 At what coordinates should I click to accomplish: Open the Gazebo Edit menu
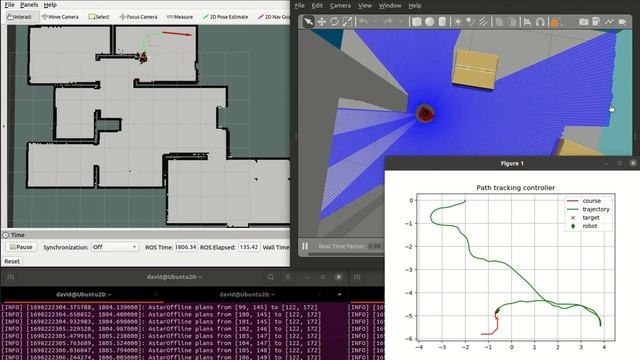317,6
